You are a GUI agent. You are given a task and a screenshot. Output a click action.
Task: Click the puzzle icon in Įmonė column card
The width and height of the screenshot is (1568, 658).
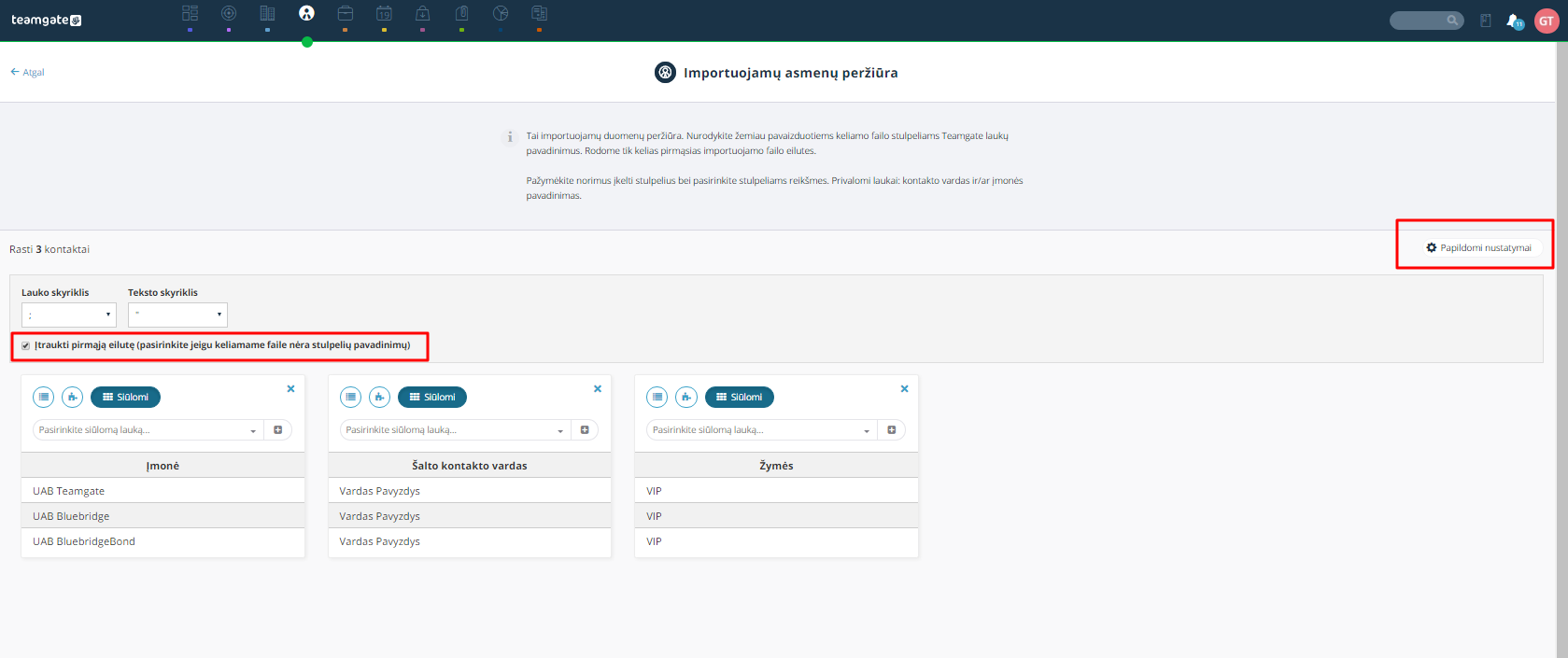(72, 397)
